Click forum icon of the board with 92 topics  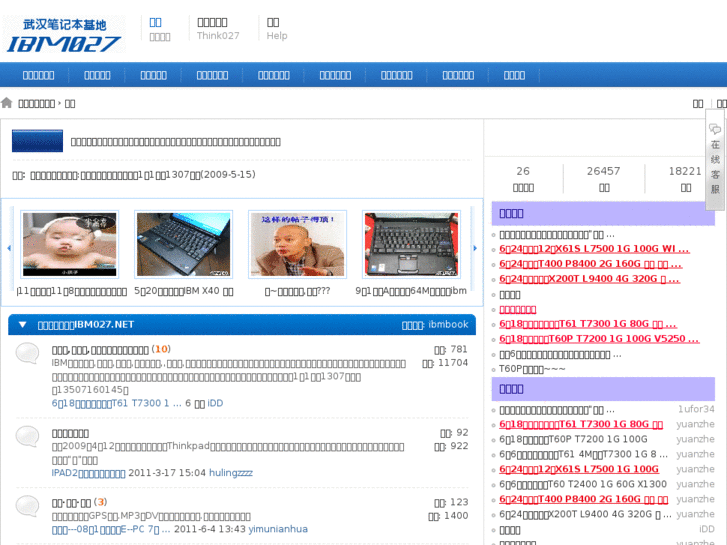point(27,436)
